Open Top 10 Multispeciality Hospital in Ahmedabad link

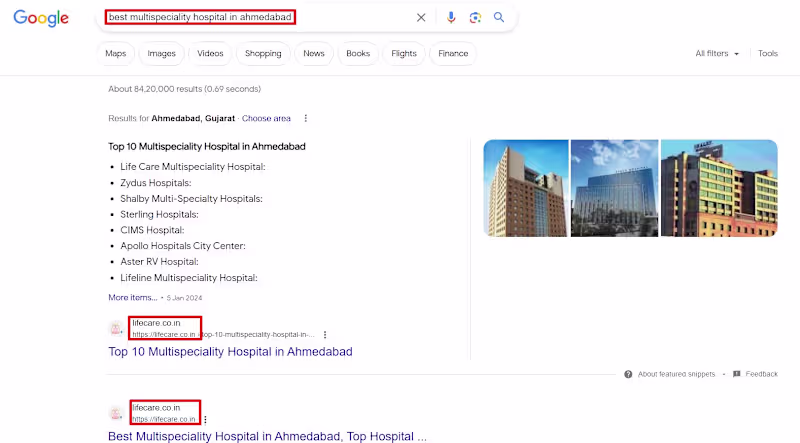point(230,352)
